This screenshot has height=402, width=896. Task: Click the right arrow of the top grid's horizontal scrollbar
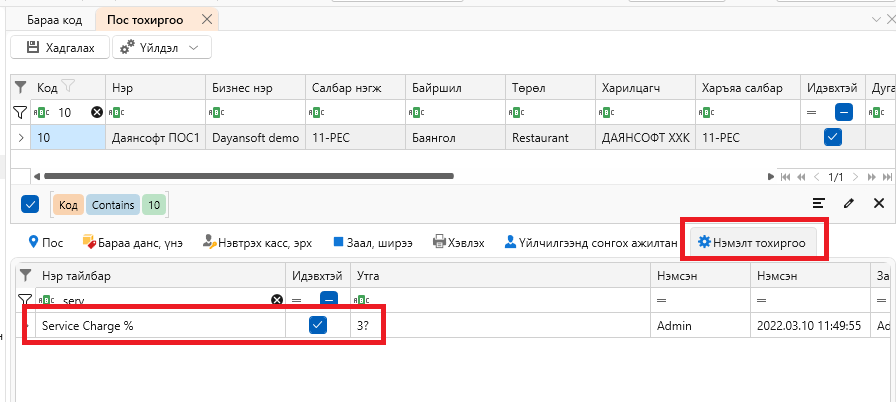pos(771,176)
